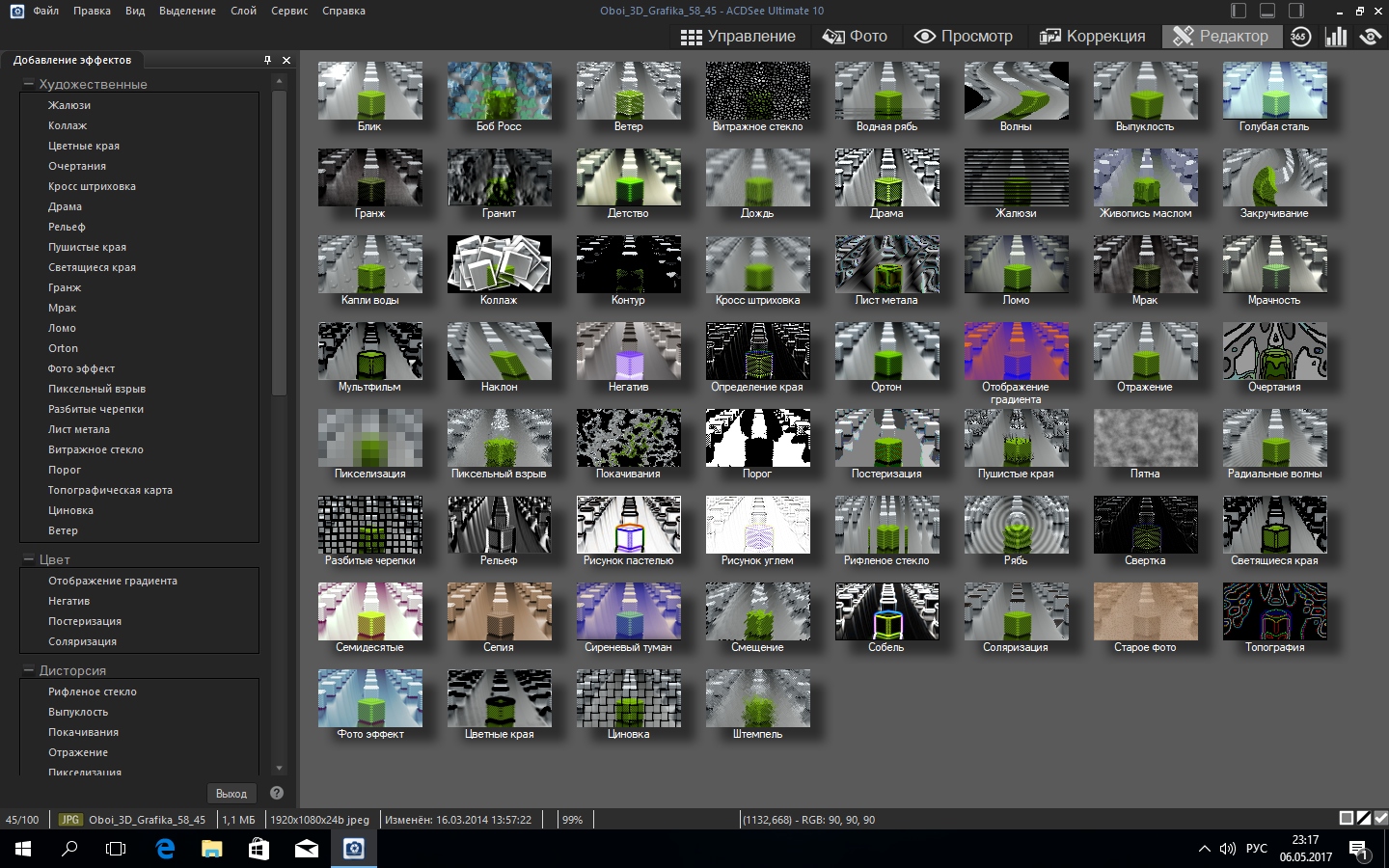Viewport: 1389px width, 868px height.
Task: Click the Oboi_3D_Grafika_58_45 filename in status bar
Action: point(147,820)
